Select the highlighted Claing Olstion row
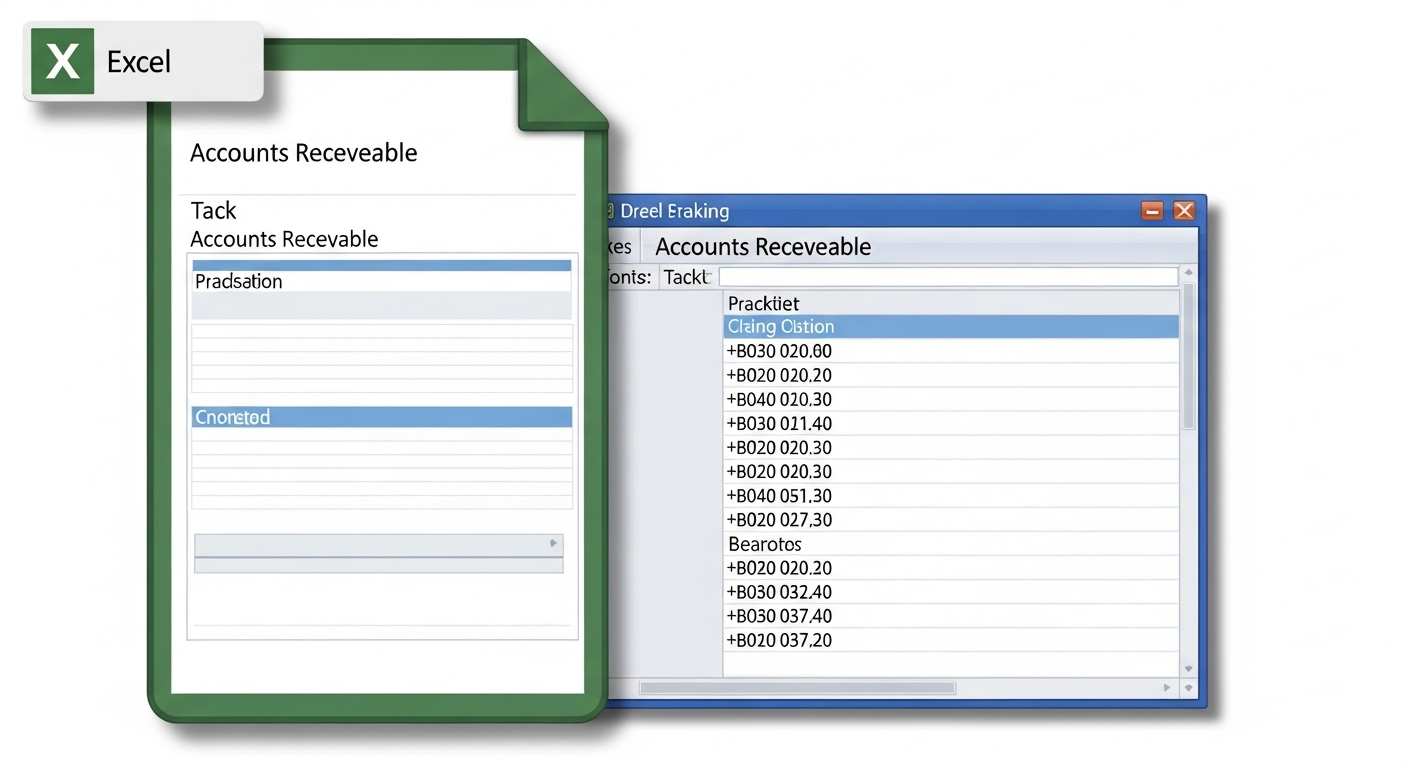 click(x=951, y=327)
